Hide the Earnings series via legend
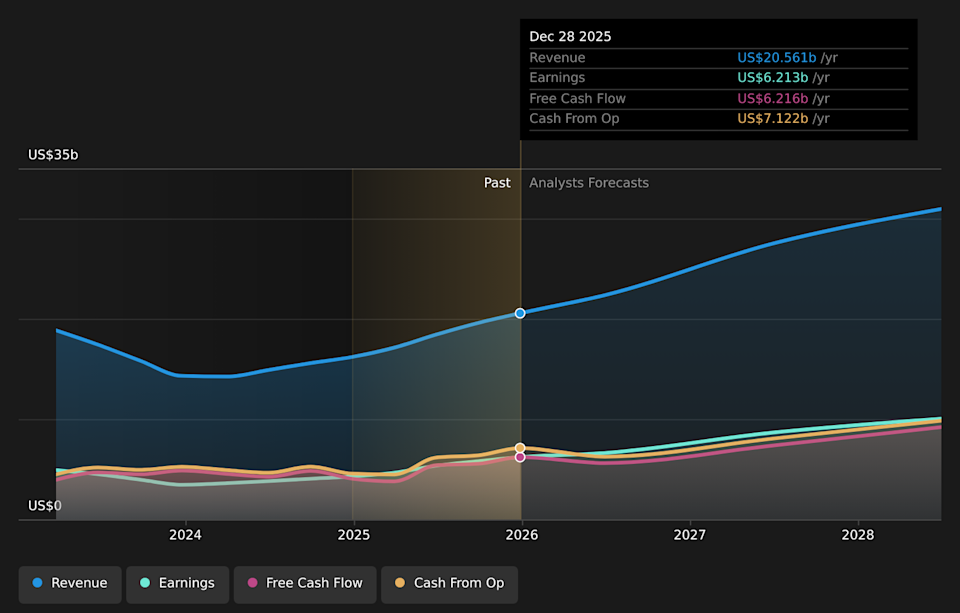Image resolution: width=960 pixels, height=613 pixels. [176, 584]
